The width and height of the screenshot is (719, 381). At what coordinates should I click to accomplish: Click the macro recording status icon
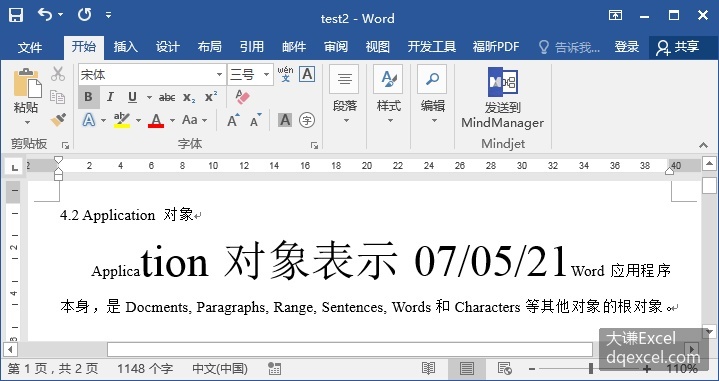[275, 369]
